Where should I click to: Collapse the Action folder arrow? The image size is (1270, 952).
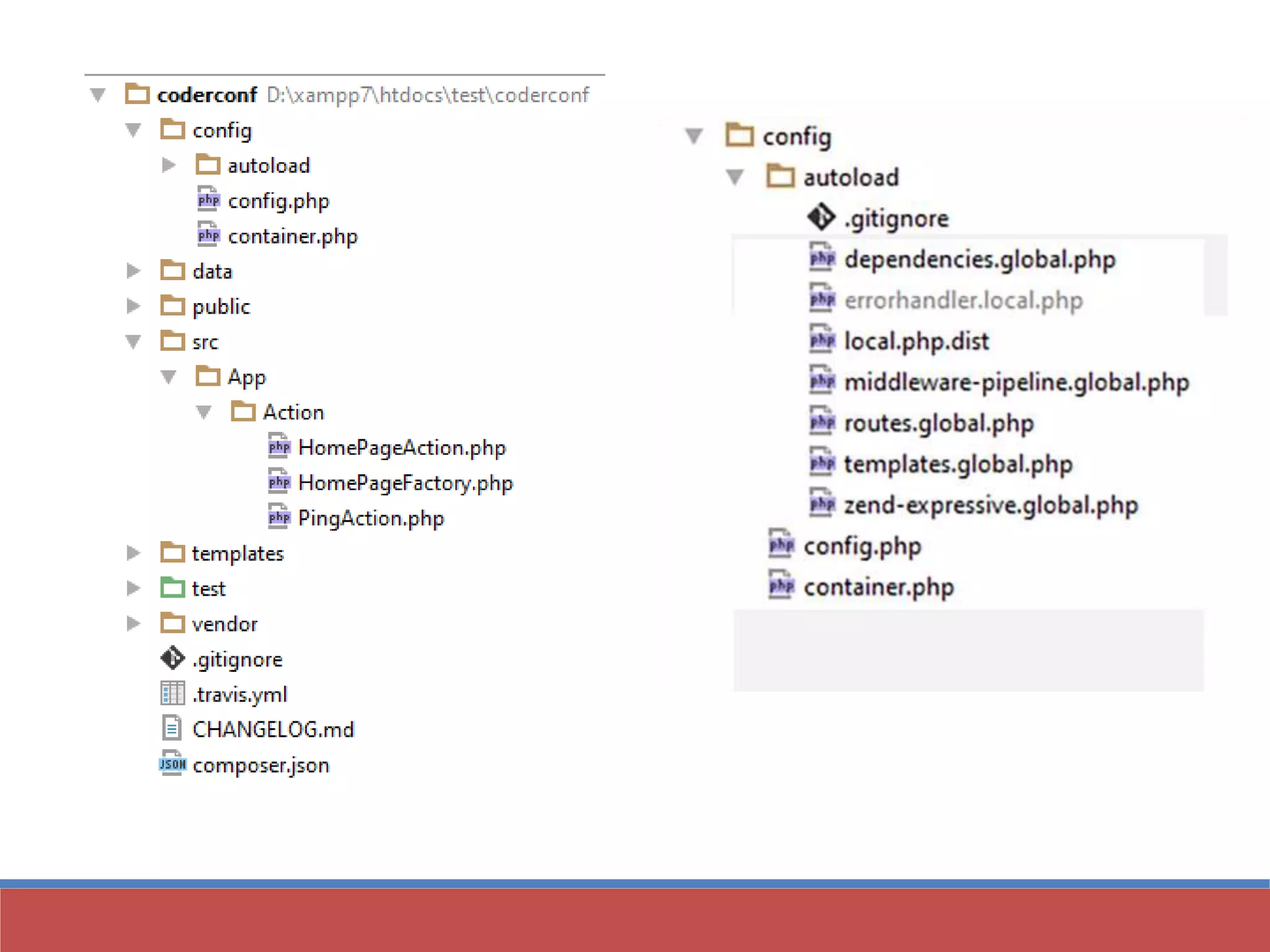point(203,412)
